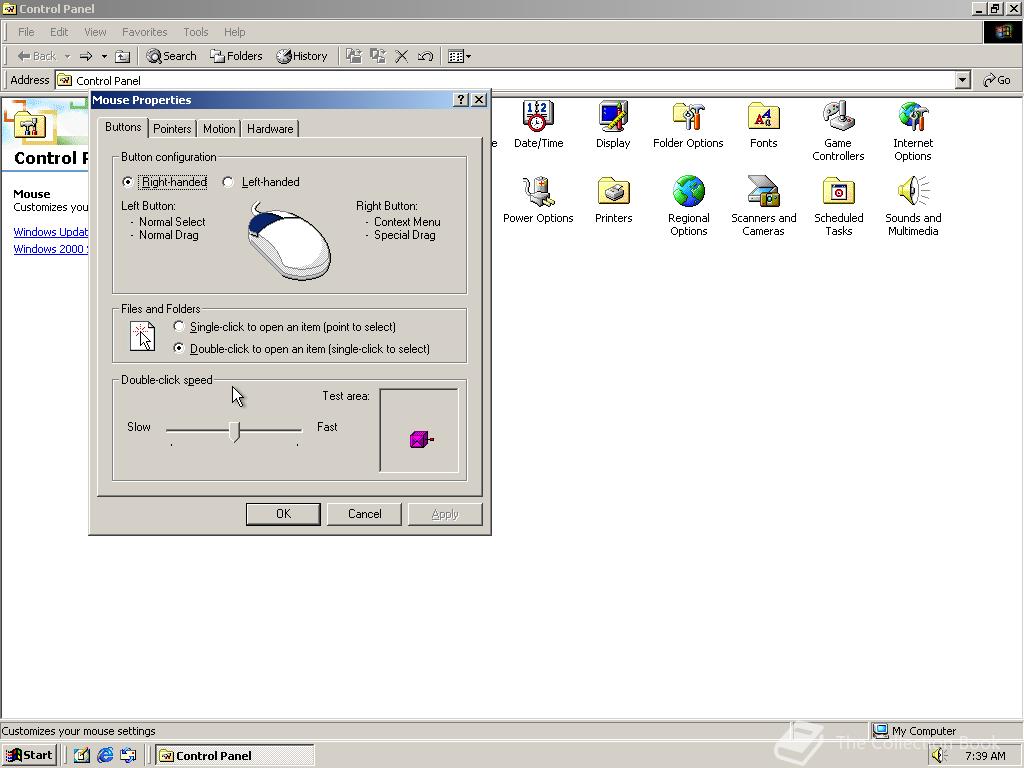Select the Right-handed radio button
Screen dimensions: 1024x768
click(128, 182)
